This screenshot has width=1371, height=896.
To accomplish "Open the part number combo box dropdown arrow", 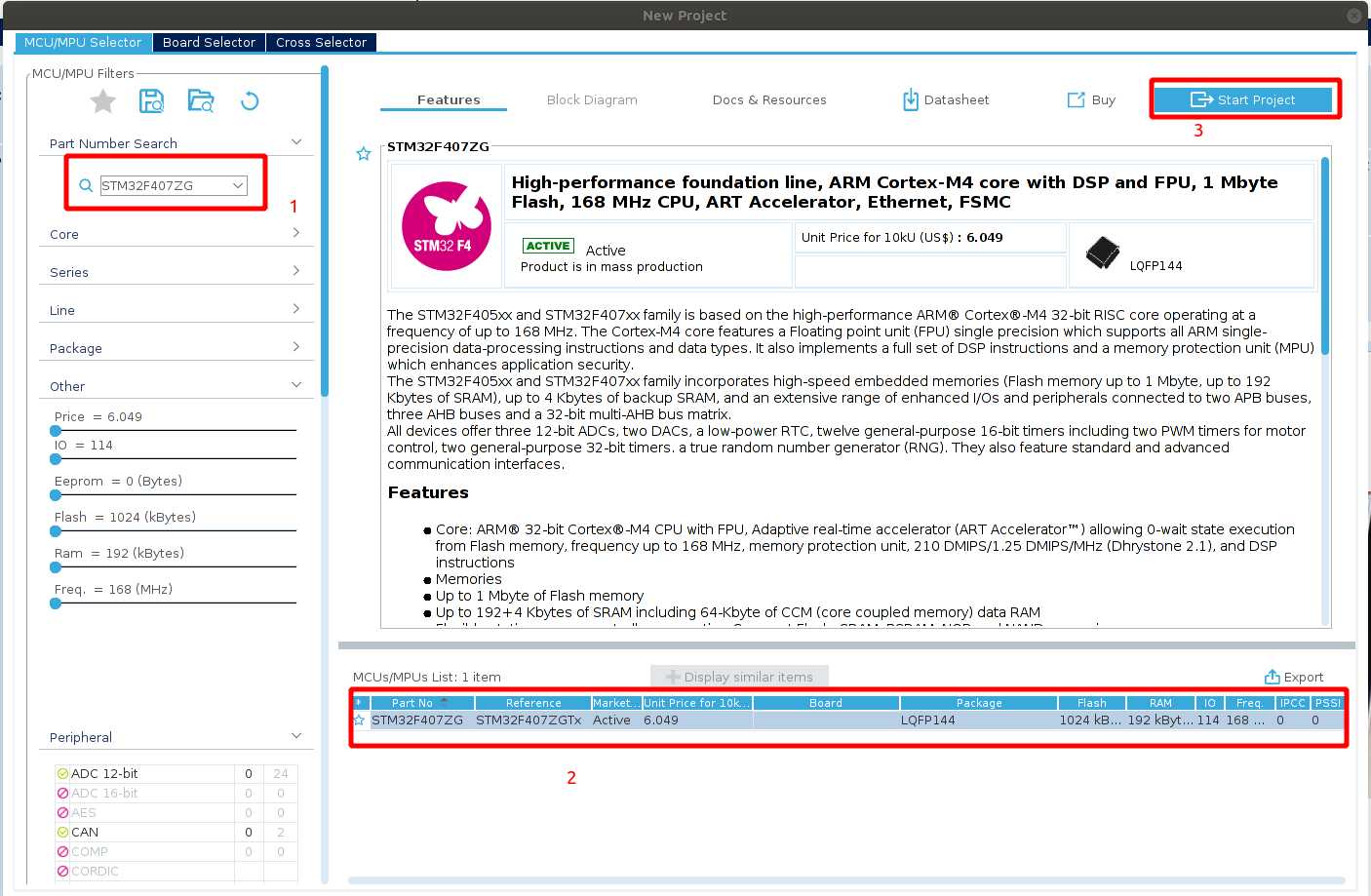I will (238, 185).
